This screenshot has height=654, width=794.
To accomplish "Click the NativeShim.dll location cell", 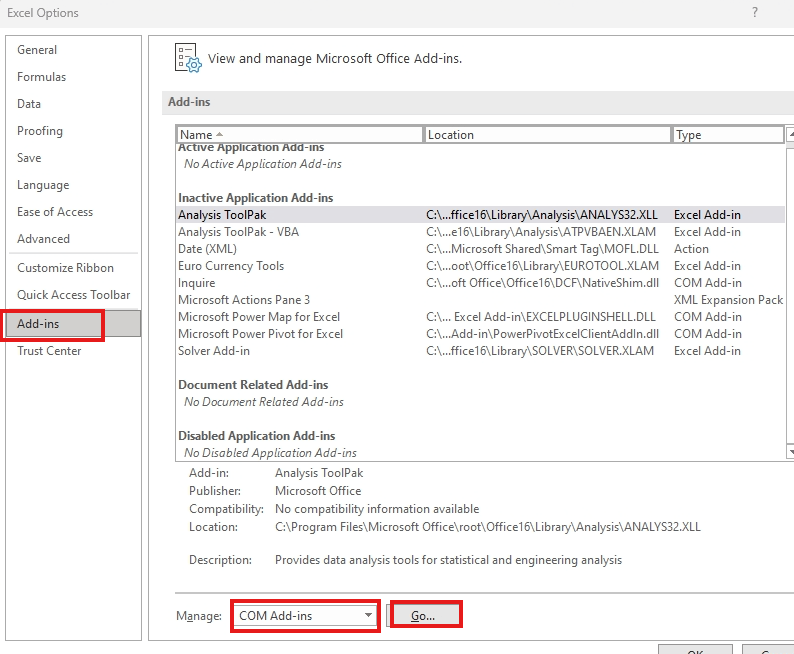I will [542, 282].
